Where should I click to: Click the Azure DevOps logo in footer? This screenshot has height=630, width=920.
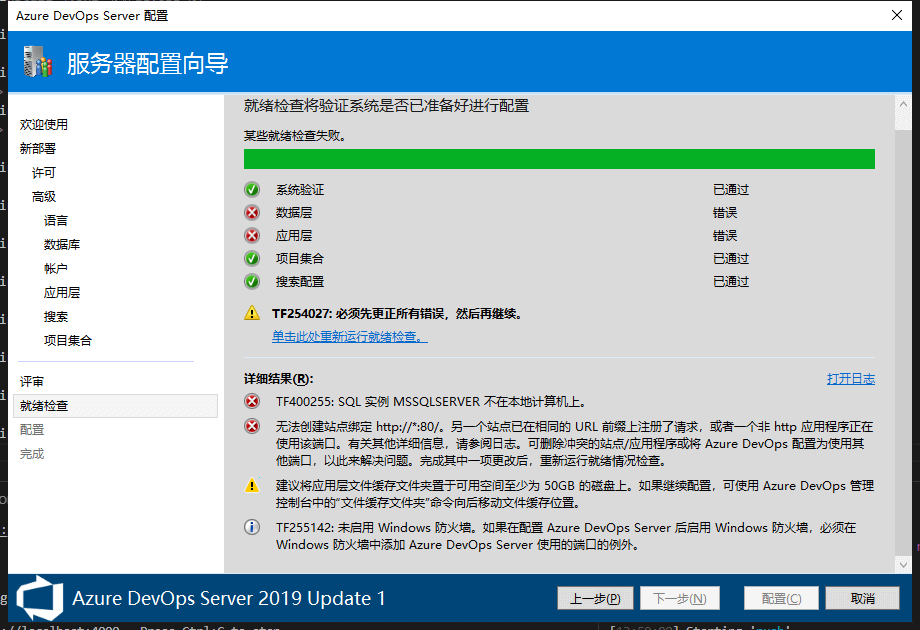click(x=40, y=598)
